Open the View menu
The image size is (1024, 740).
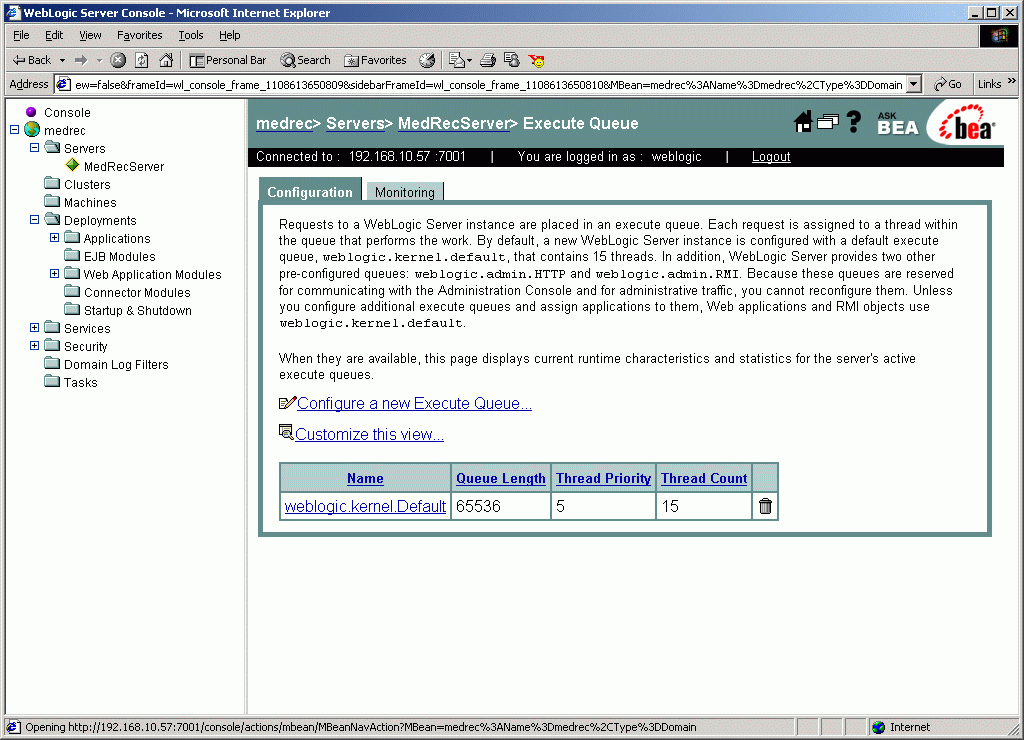tap(90, 35)
